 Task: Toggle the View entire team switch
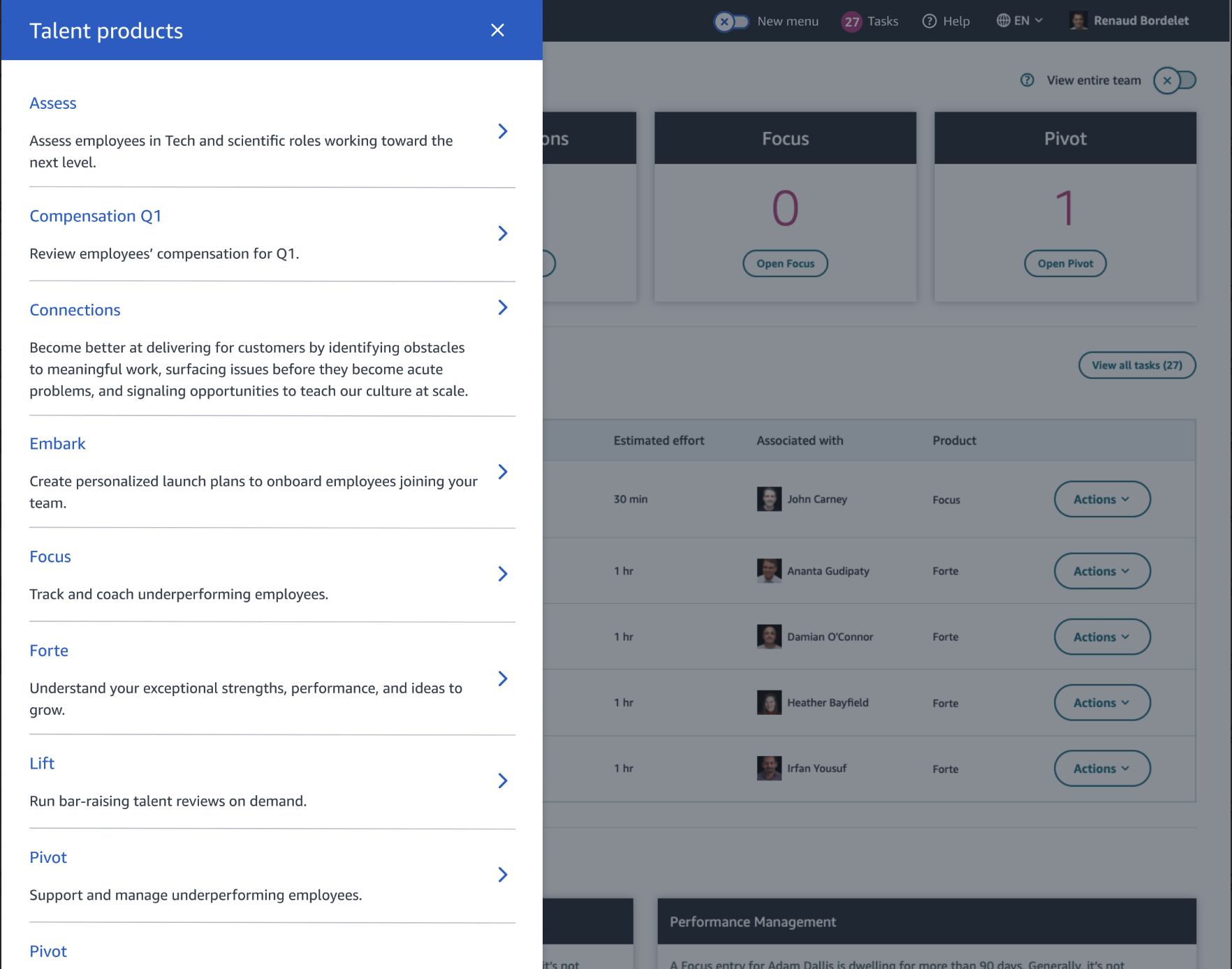pos(1175,81)
